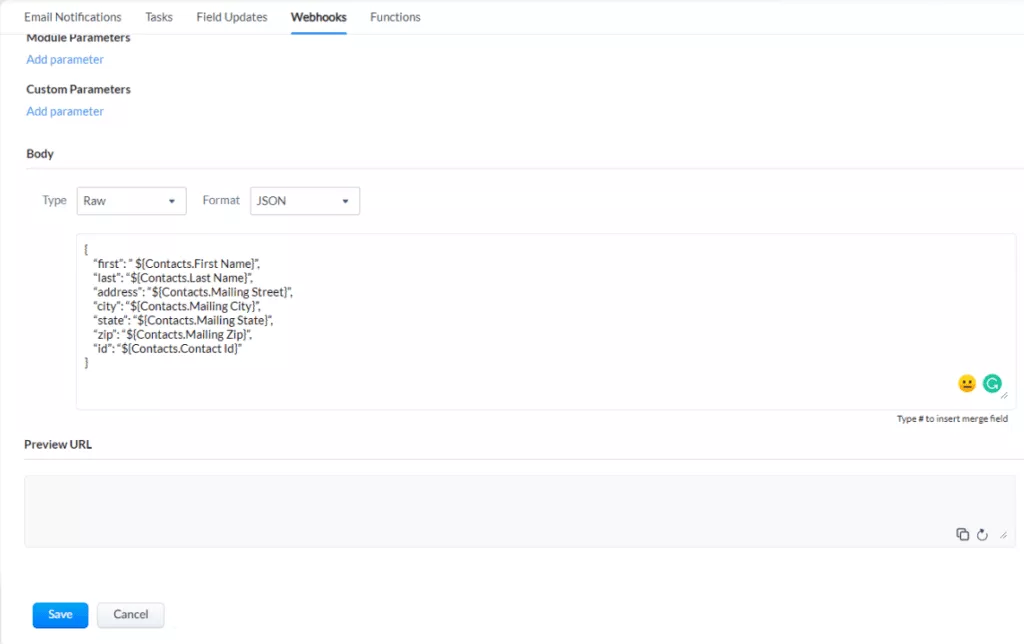The image size is (1024, 644).
Task: Click the Preview URL display box
Action: 520,511
